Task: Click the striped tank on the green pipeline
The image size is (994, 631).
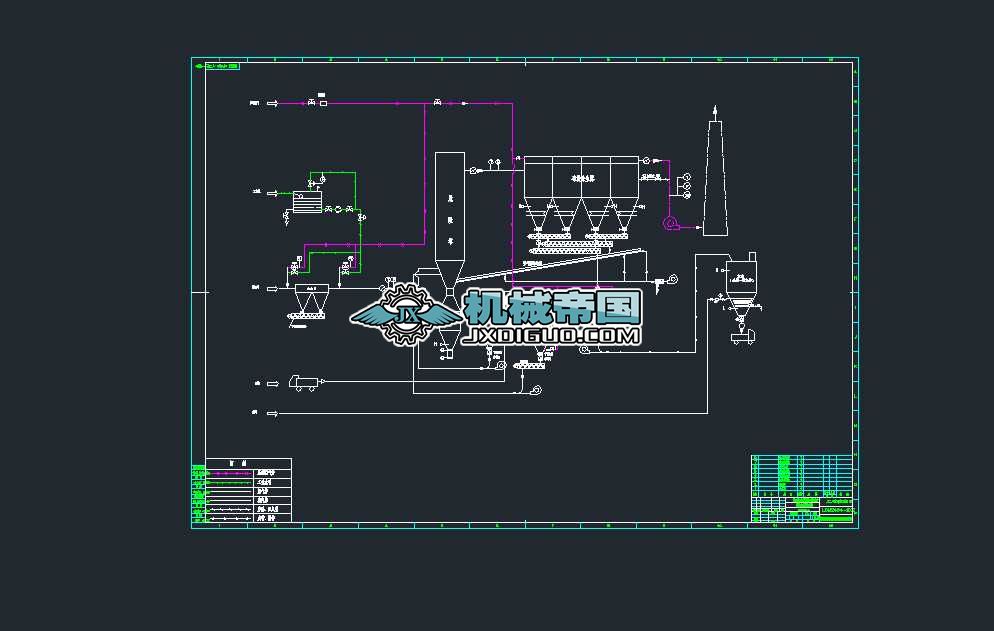Action: tap(307, 202)
